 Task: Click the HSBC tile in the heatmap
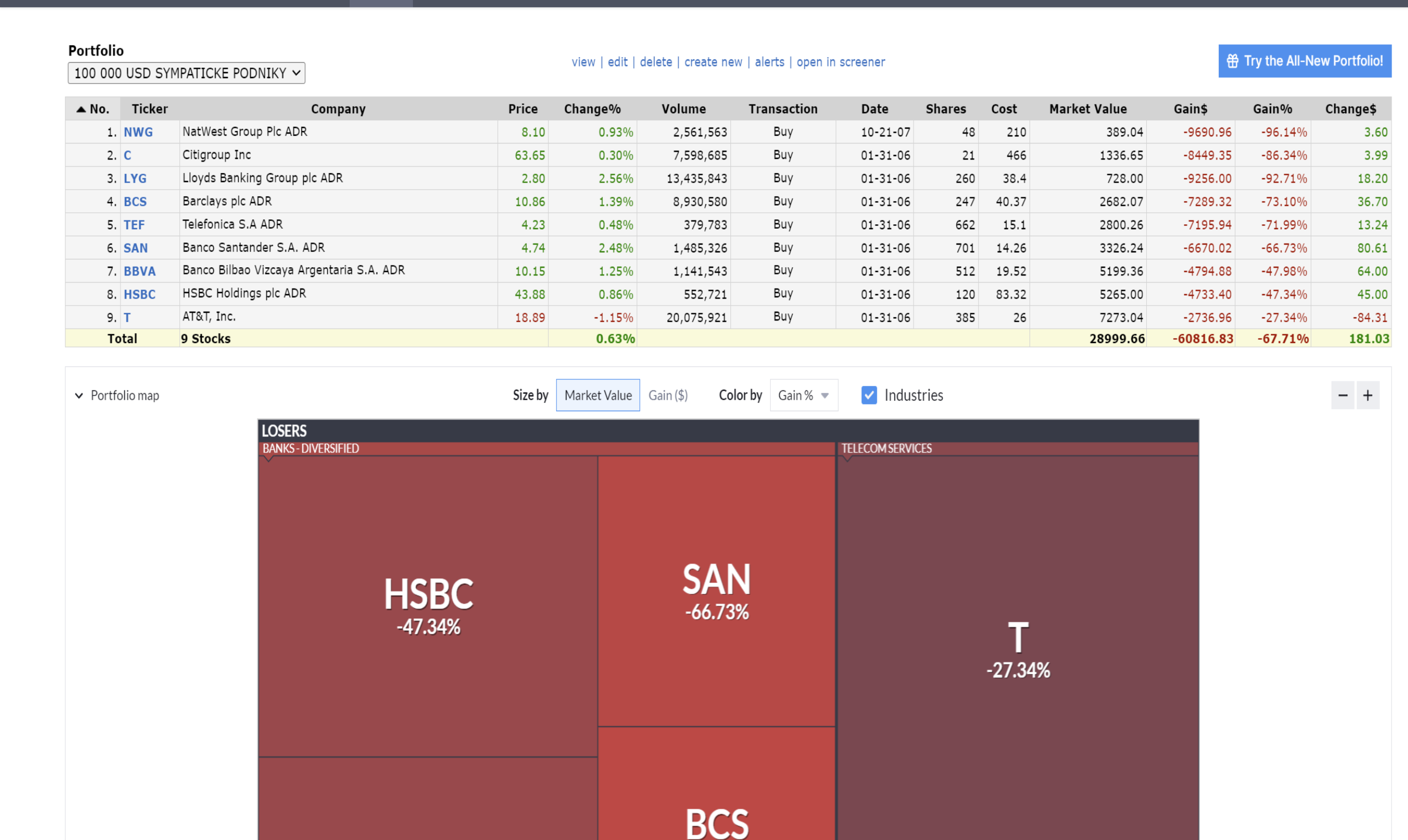(x=428, y=606)
